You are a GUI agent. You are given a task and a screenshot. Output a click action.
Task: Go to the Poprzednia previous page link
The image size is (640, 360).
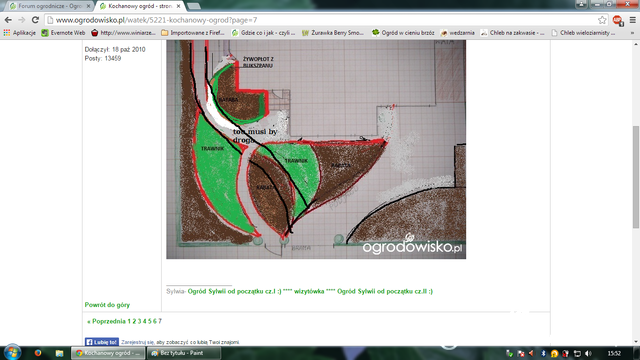tap(106, 321)
